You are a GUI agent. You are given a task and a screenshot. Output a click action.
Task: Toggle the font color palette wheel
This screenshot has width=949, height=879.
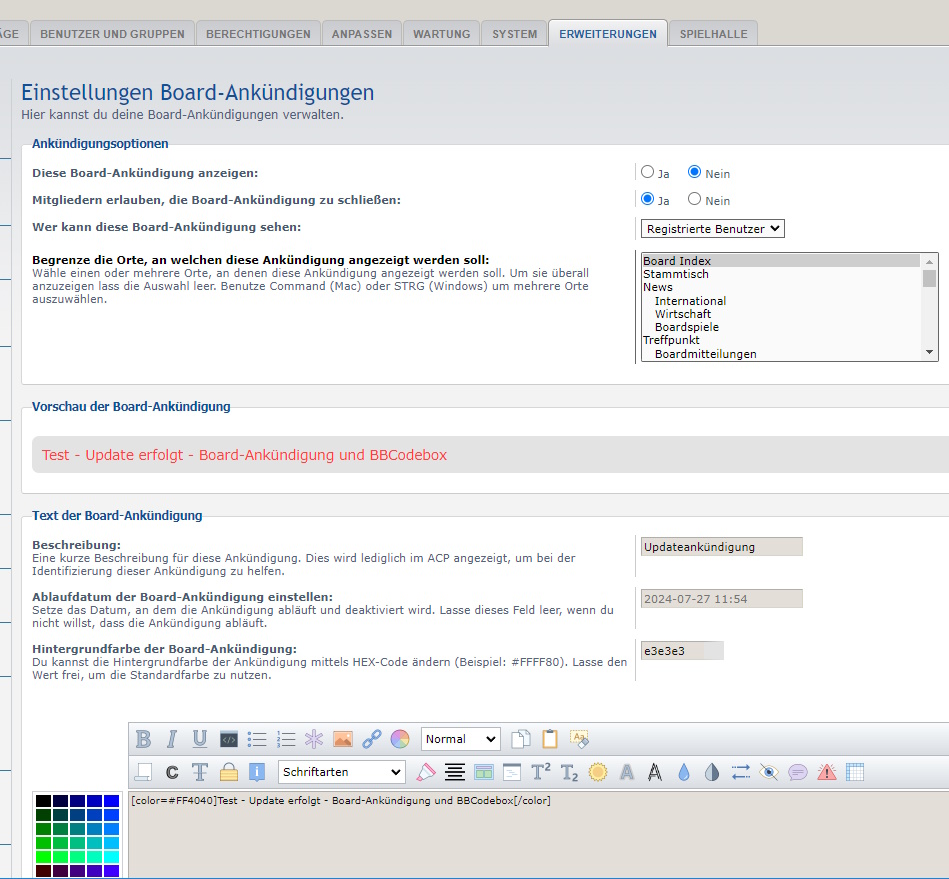[x=400, y=739]
